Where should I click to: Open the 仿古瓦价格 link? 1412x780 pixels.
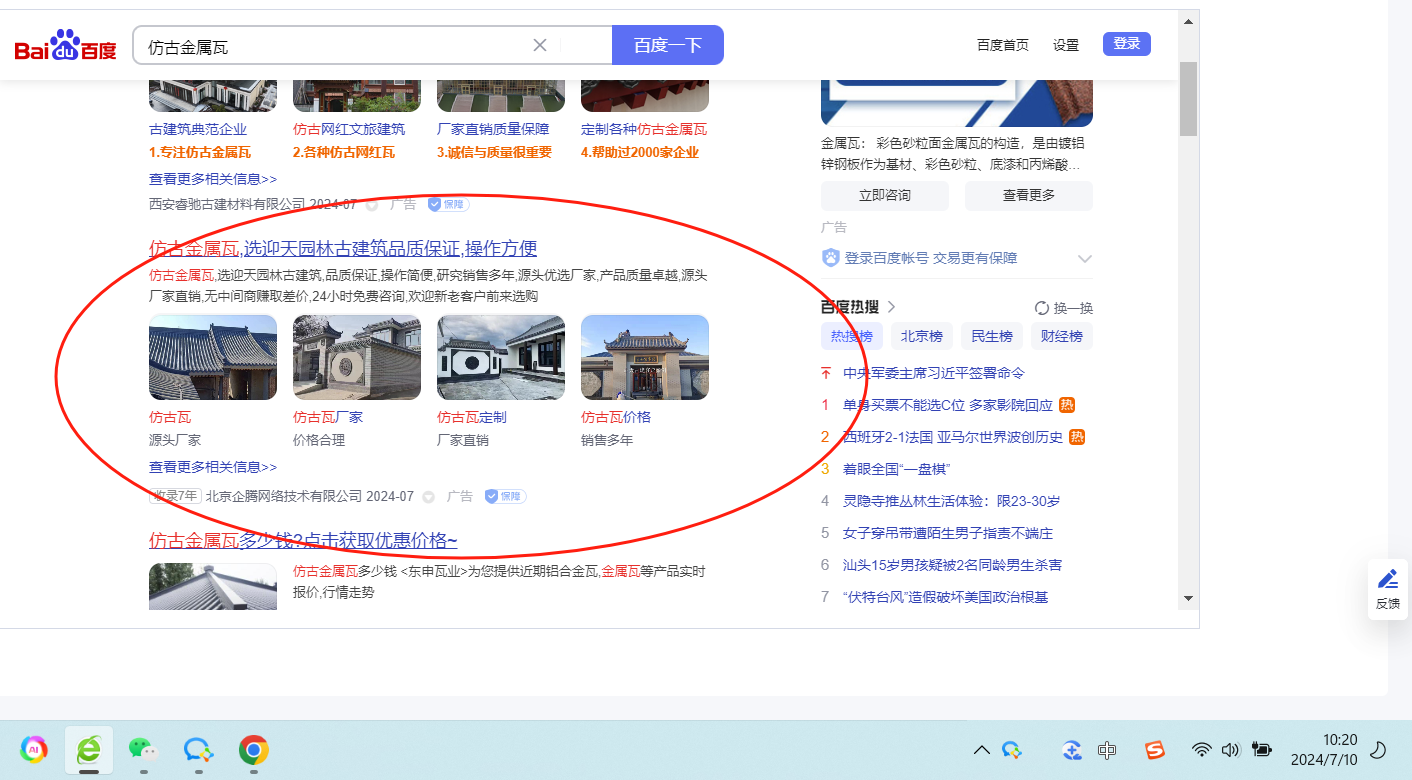[x=616, y=417]
